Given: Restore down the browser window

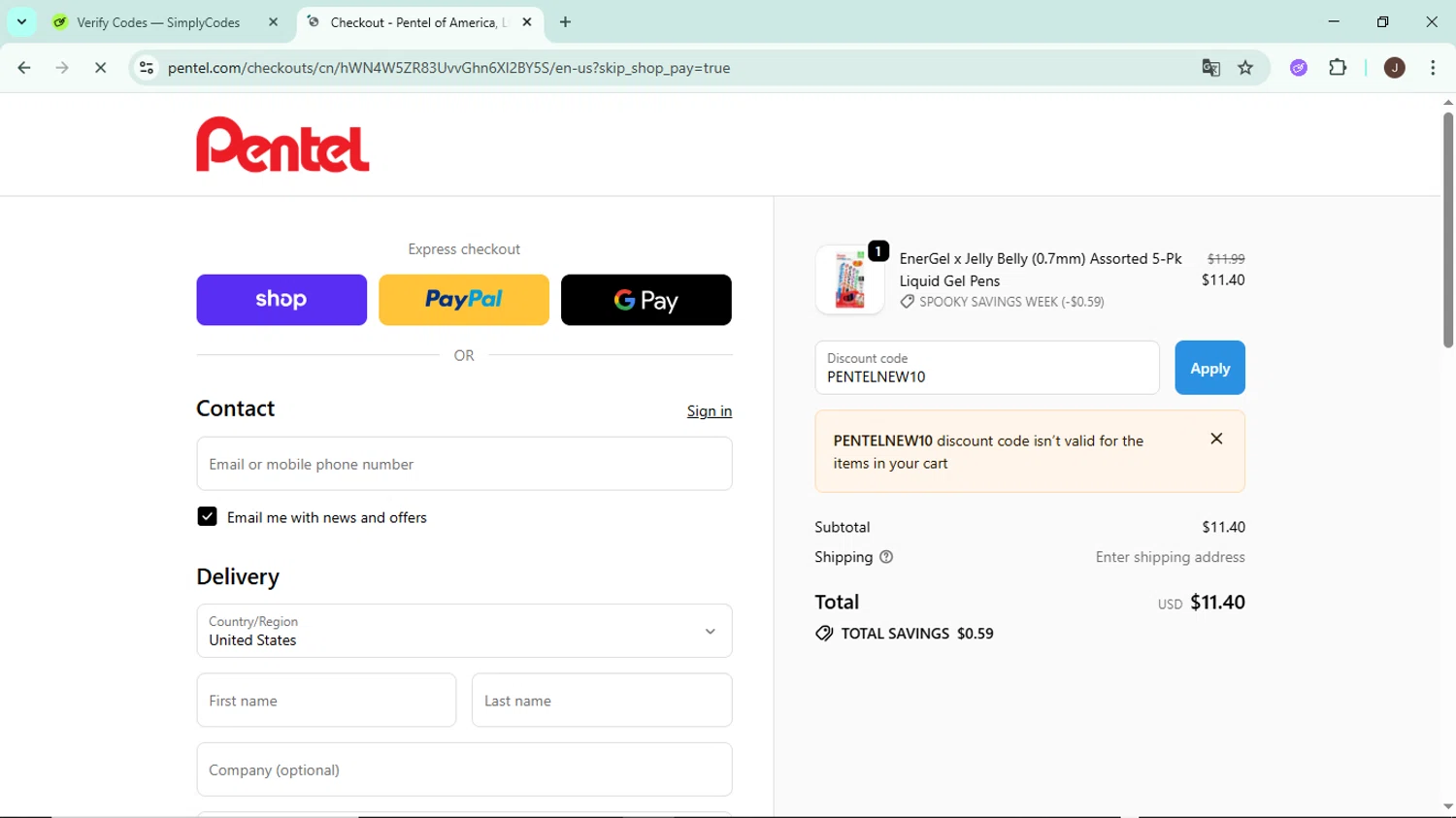Looking at the screenshot, I should click(x=1382, y=21).
